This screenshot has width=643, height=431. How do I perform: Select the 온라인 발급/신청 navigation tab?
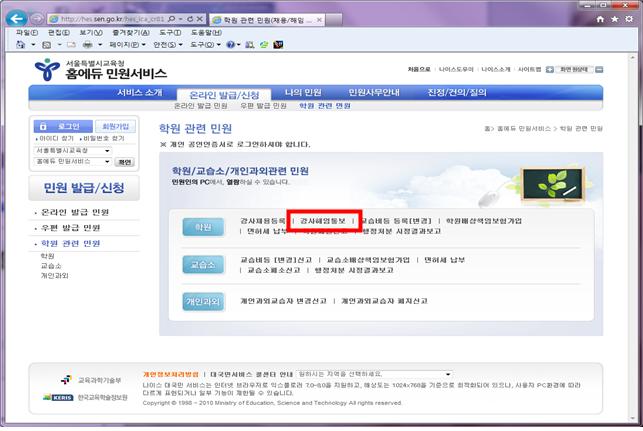coord(224,95)
